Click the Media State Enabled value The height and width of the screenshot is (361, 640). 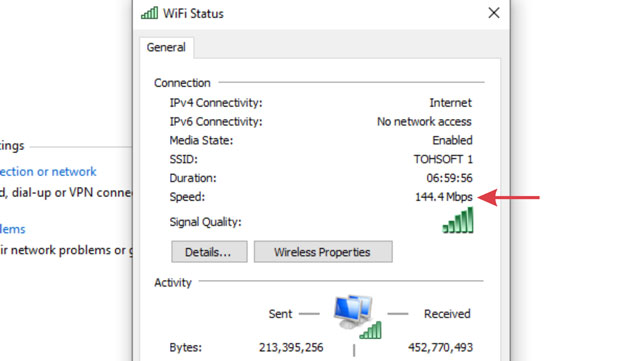(x=452, y=140)
